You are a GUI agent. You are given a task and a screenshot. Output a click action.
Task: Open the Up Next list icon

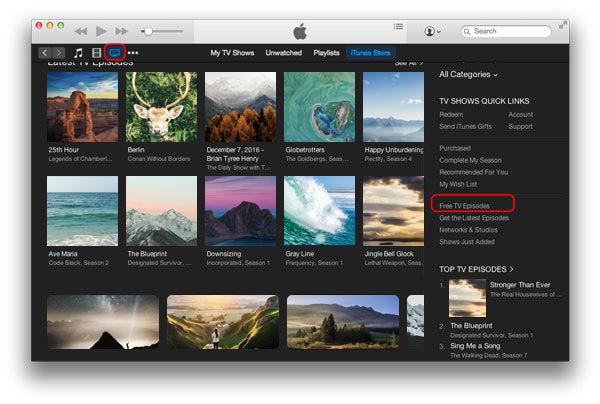click(x=398, y=26)
